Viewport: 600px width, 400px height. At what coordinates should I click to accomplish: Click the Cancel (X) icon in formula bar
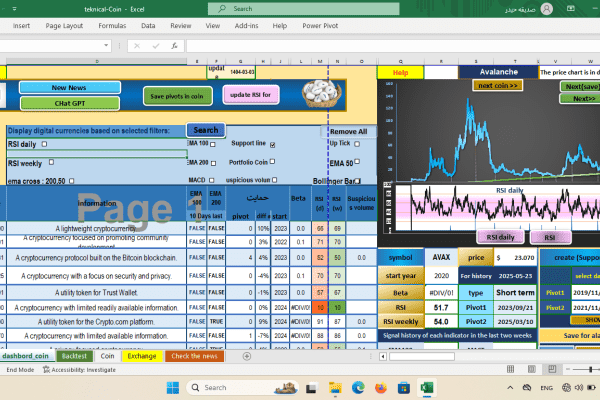[137, 46]
